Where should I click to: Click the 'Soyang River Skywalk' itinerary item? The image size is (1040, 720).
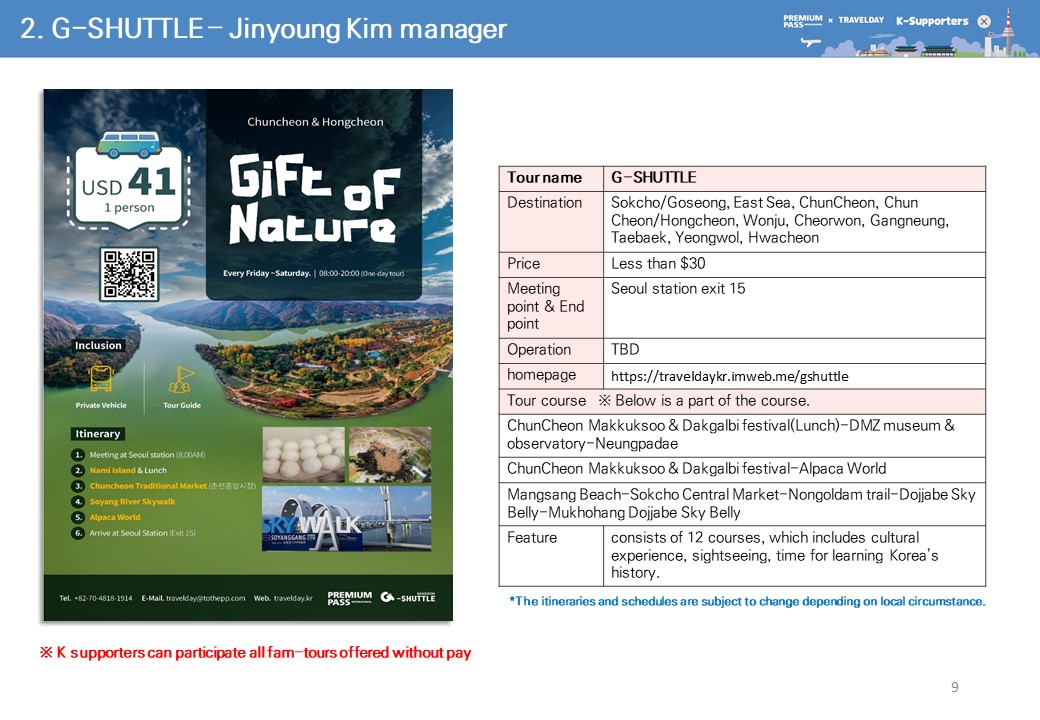pyautogui.click(x=133, y=502)
